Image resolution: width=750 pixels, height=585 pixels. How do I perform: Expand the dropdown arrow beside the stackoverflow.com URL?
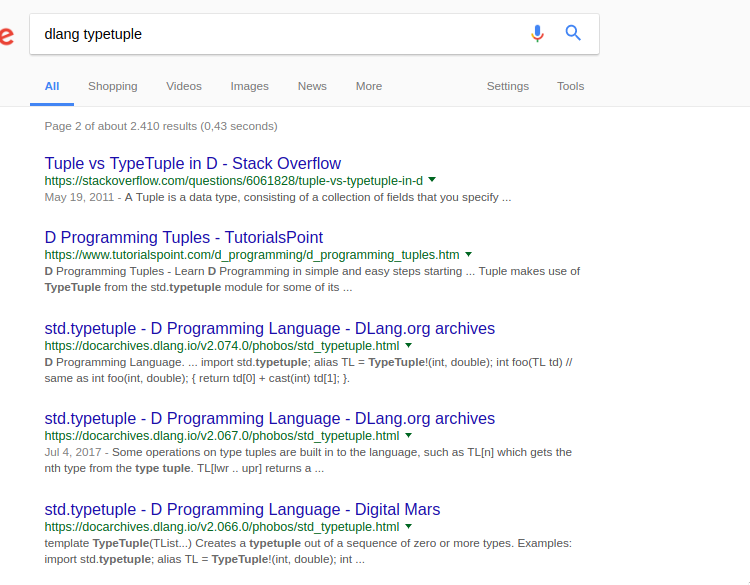coord(432,180)
